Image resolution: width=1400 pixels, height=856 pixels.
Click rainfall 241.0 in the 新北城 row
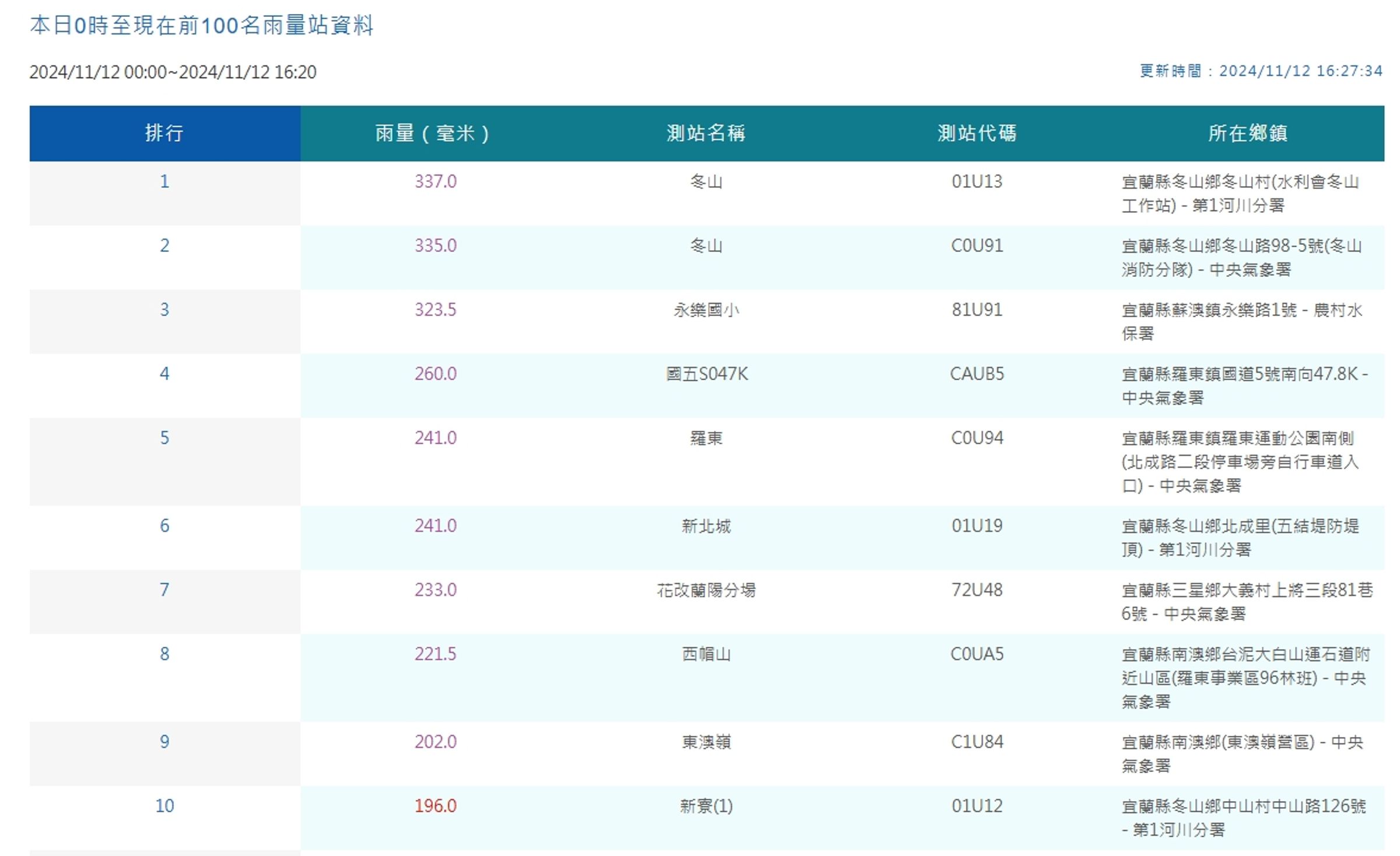coord(436,526)
